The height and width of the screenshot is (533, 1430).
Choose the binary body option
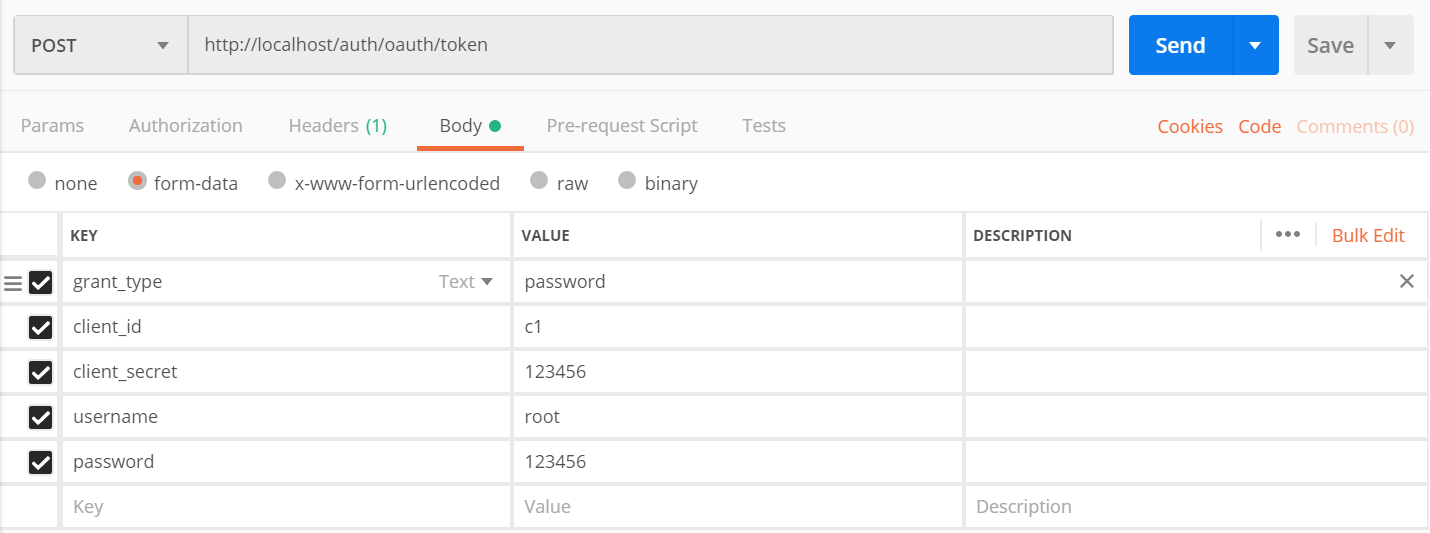click(x=627, y=182)
